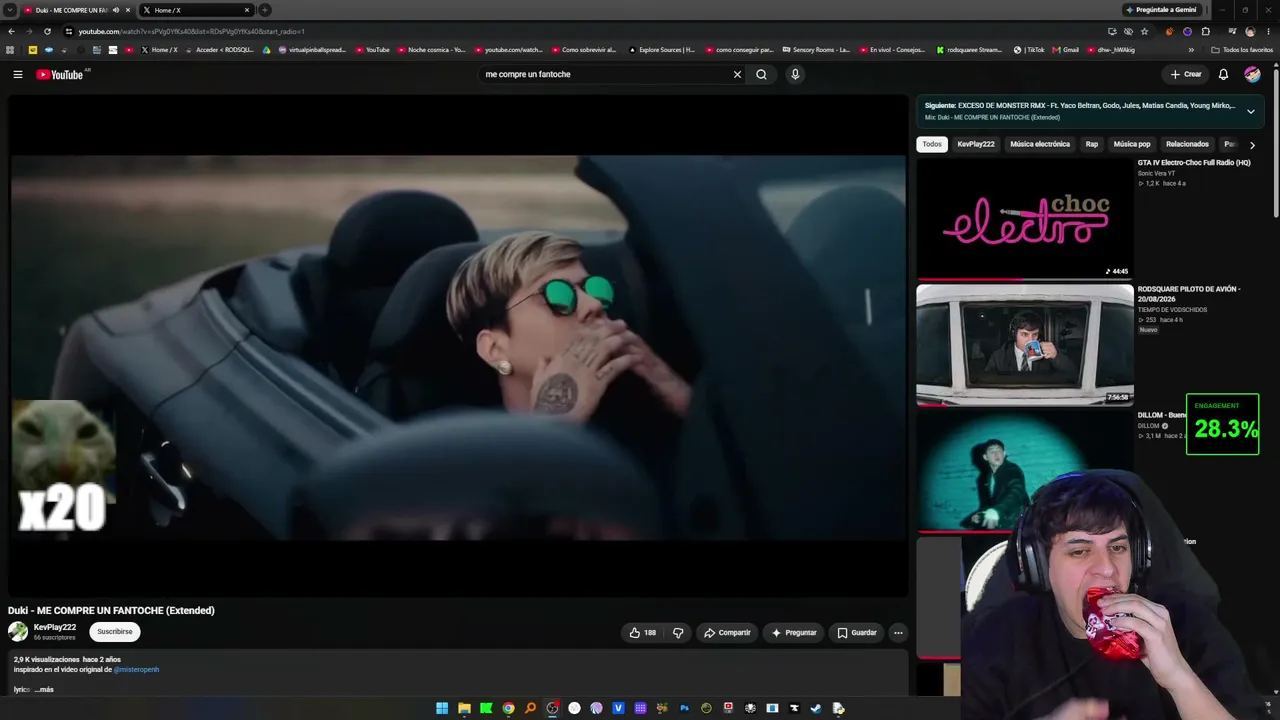Go to YouTube home via the logo
The width and height of the screenshot is (1280, 720).
[x=60, y=74]
